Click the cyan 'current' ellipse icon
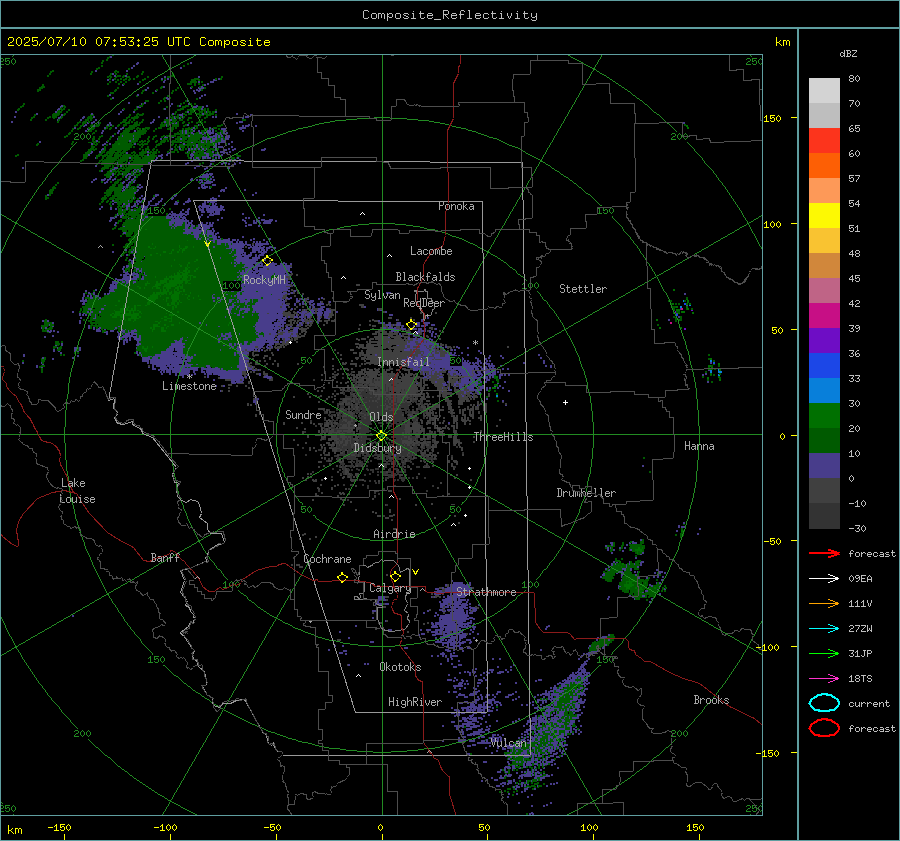 tap(824, 703)
